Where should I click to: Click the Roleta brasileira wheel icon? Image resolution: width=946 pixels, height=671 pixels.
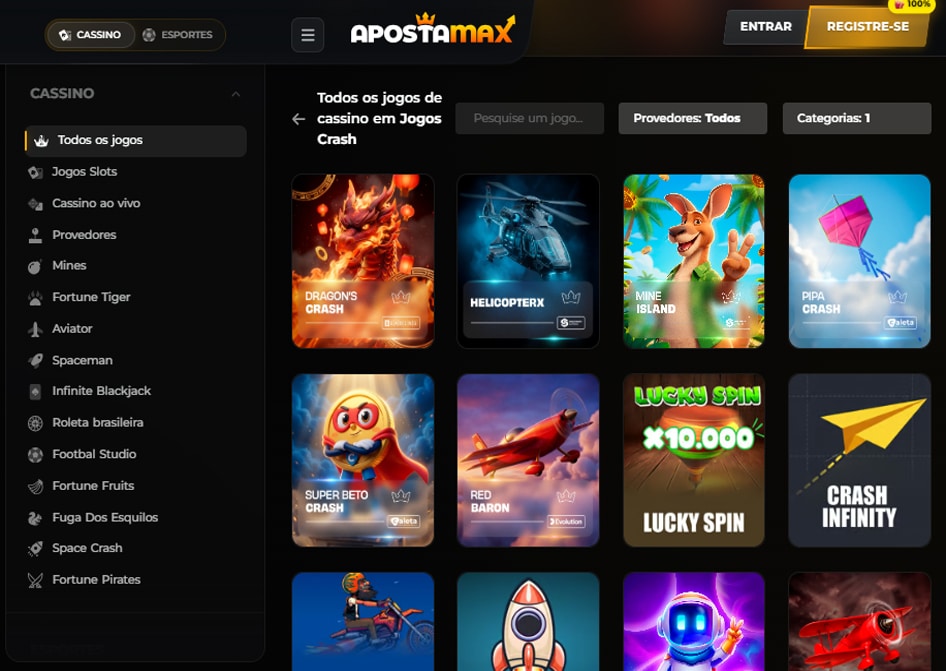tap(36, 424)
